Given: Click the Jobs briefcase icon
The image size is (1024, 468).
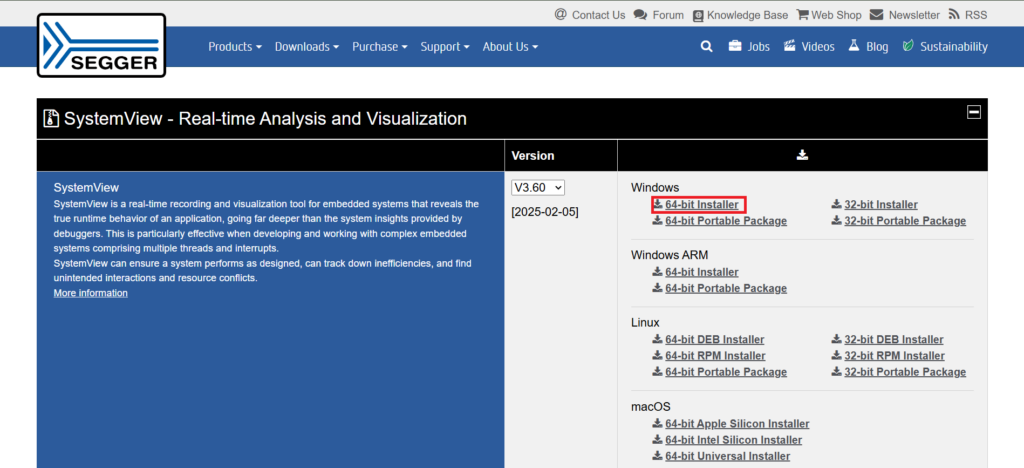Looking at the screenshot, I should 735,46.
